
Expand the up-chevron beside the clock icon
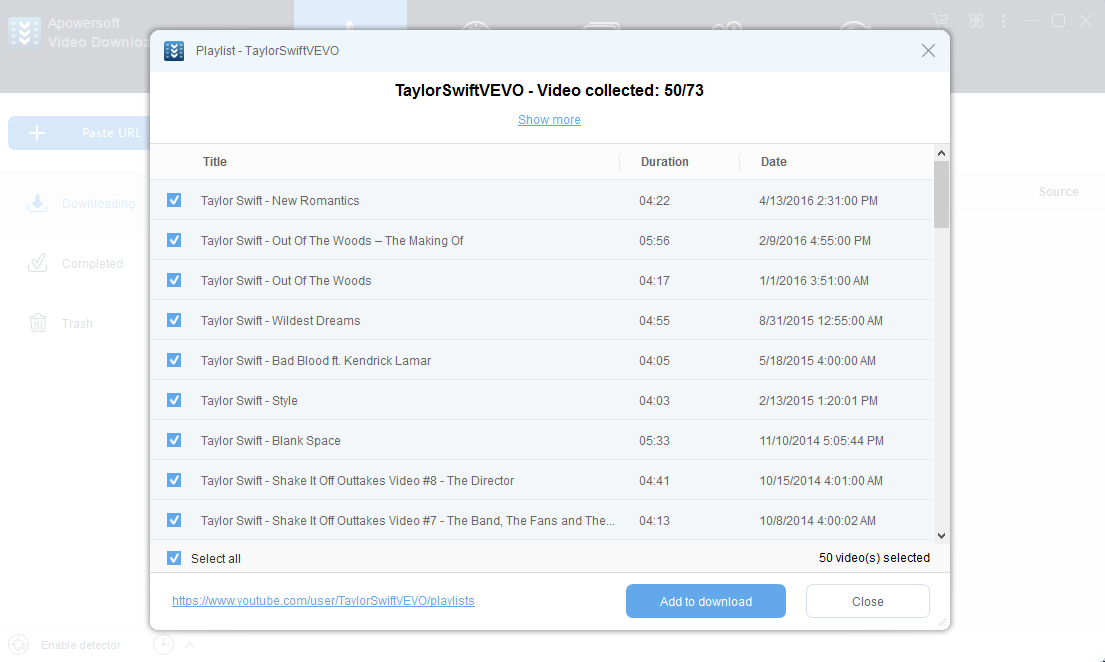point(190,644)
